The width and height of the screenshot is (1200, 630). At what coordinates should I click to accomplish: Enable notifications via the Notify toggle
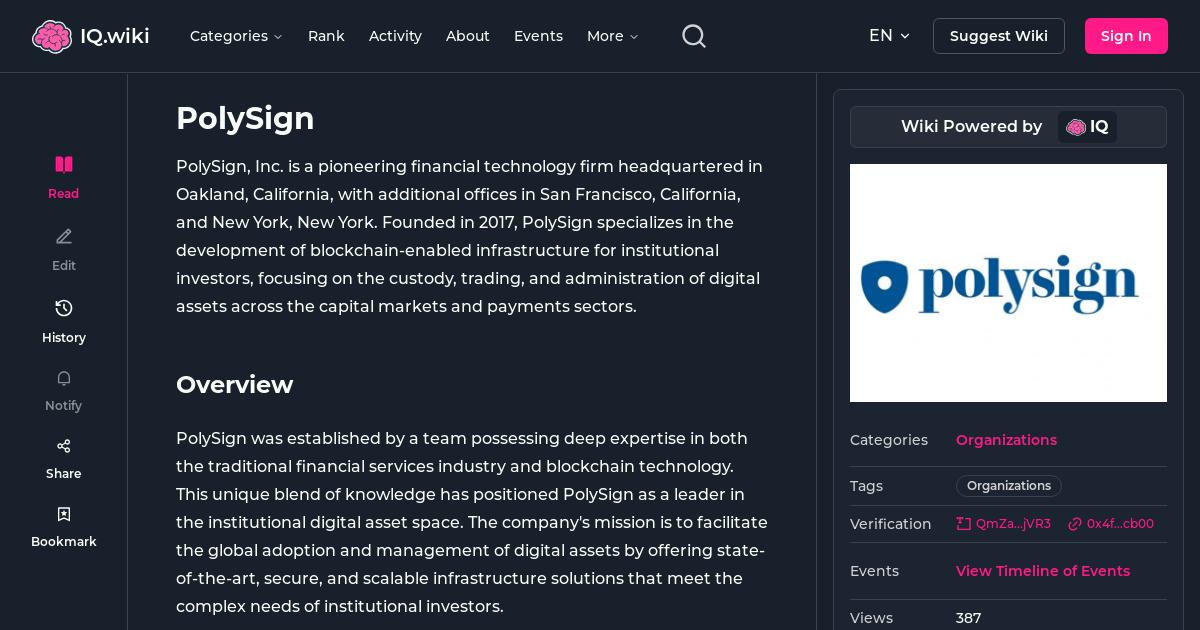63,378
